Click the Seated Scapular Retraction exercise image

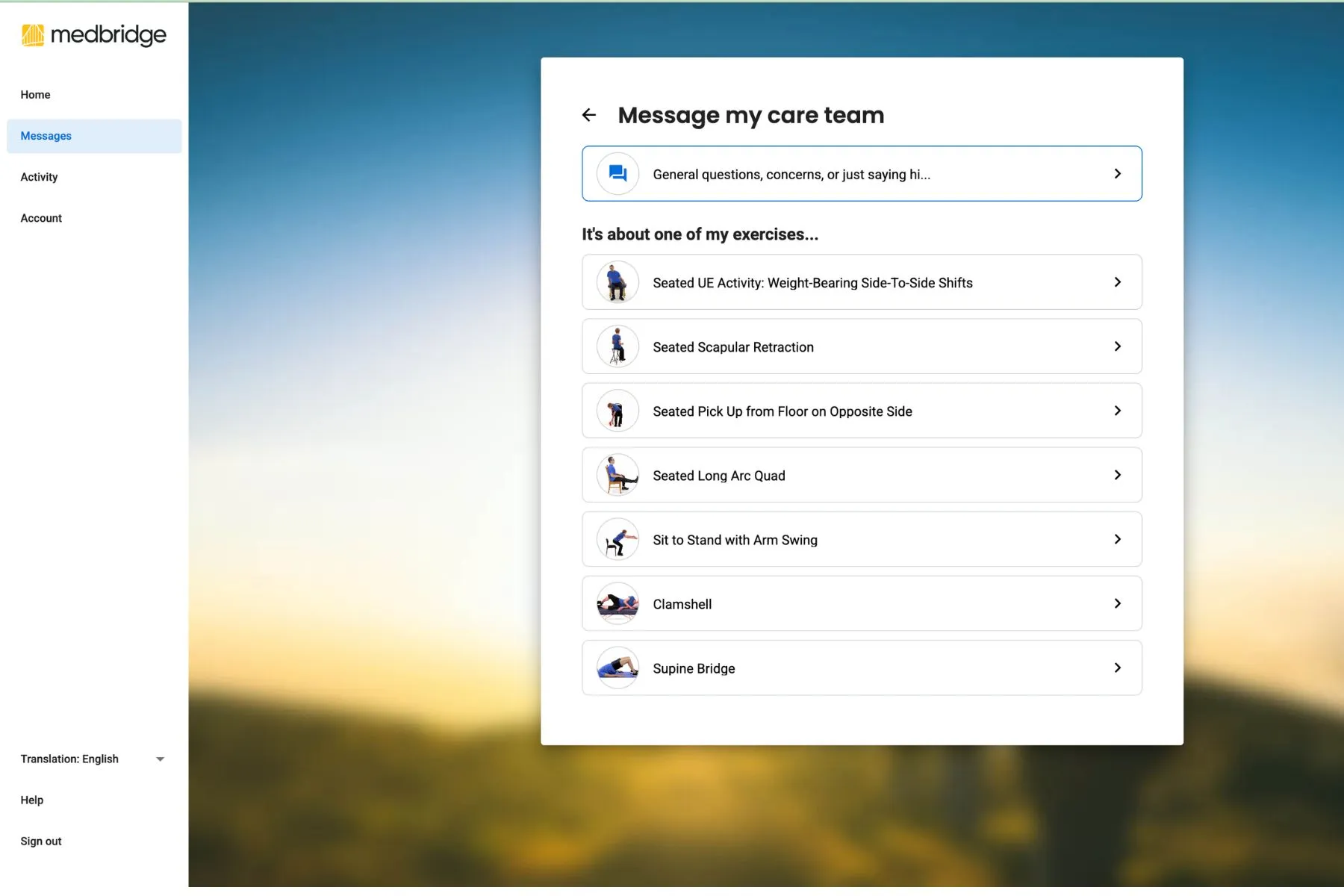(617, 346)
